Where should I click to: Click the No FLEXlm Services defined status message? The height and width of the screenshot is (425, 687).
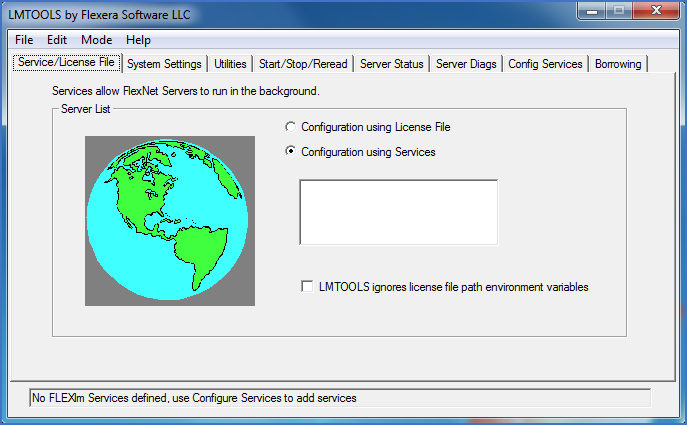pyautogui.click(x=340, y=398)
